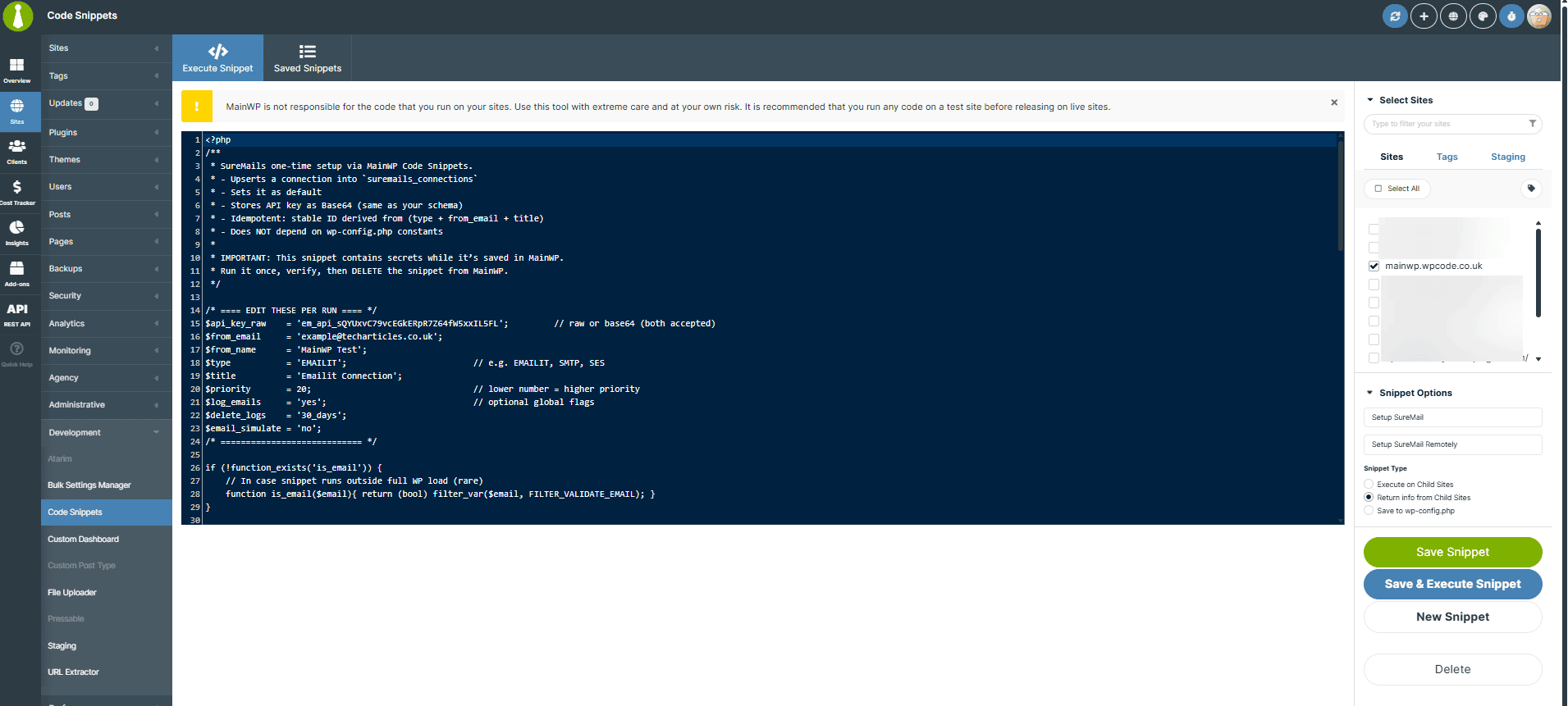Open Monitoring sidebar menu item
Screen dimensions: 1568x706
(107, 351)
